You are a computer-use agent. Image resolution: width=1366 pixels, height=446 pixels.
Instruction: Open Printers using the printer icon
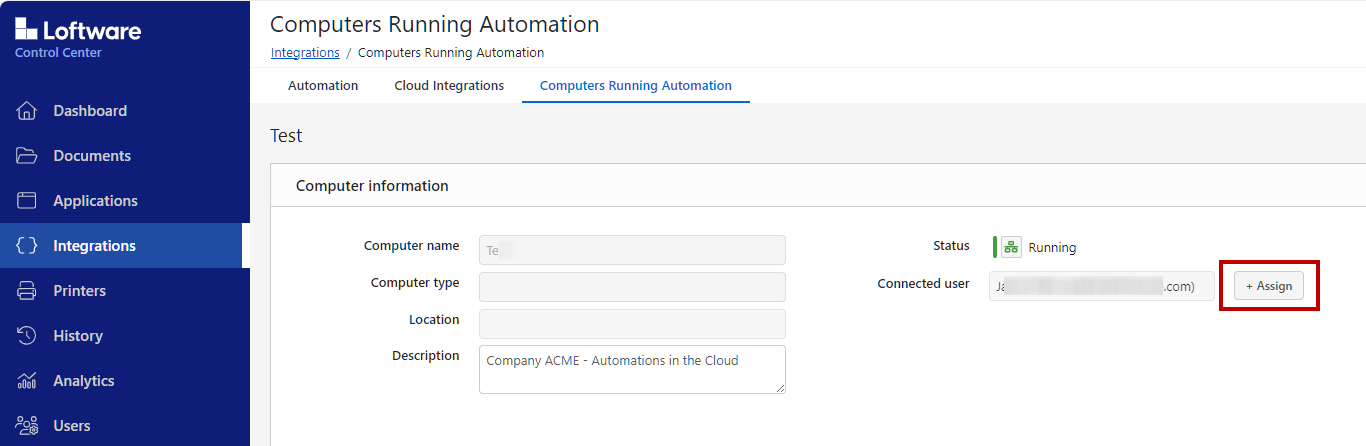[27, 291]
